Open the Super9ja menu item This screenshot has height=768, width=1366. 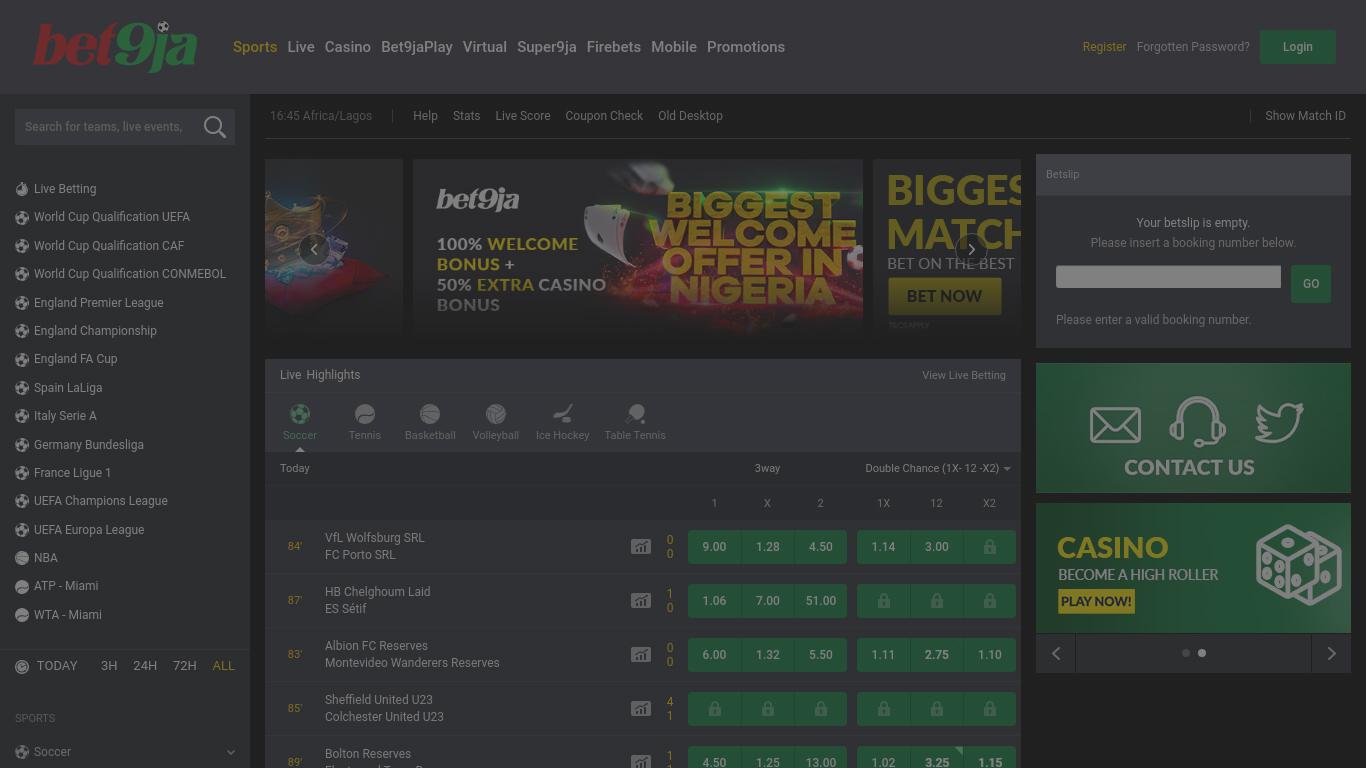tap(547, 47)
